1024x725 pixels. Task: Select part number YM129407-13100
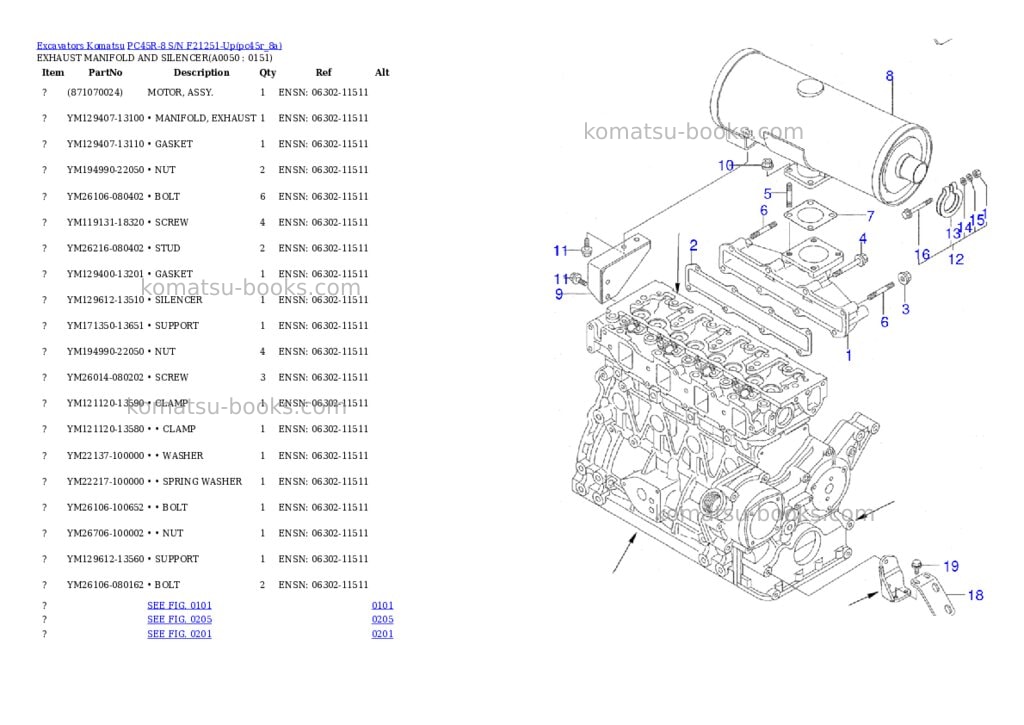(105, 118)
